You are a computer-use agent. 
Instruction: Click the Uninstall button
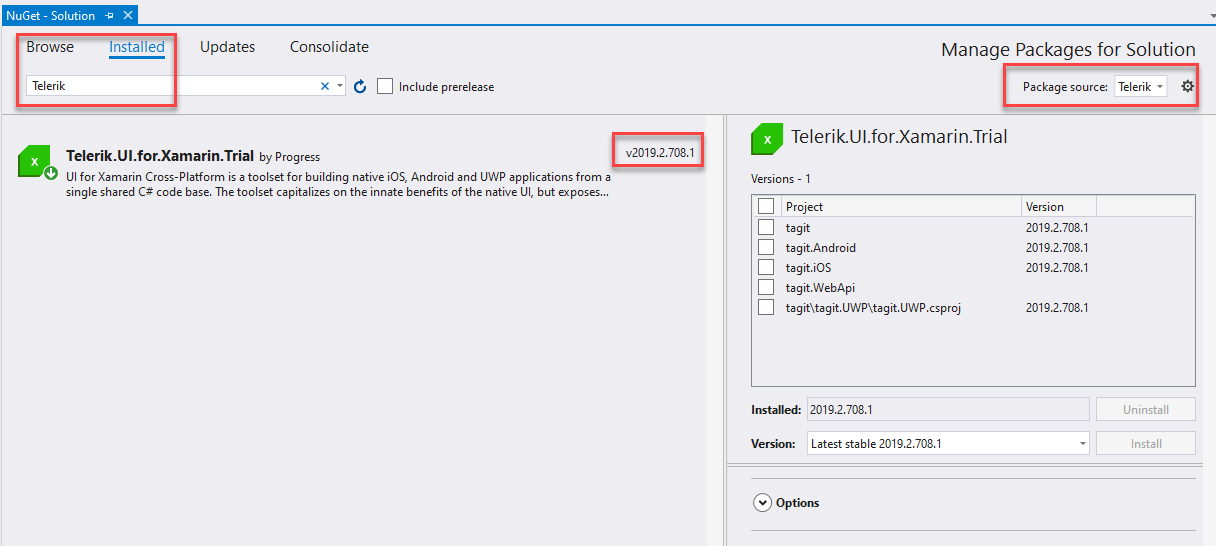click(x=1145, y=409)
